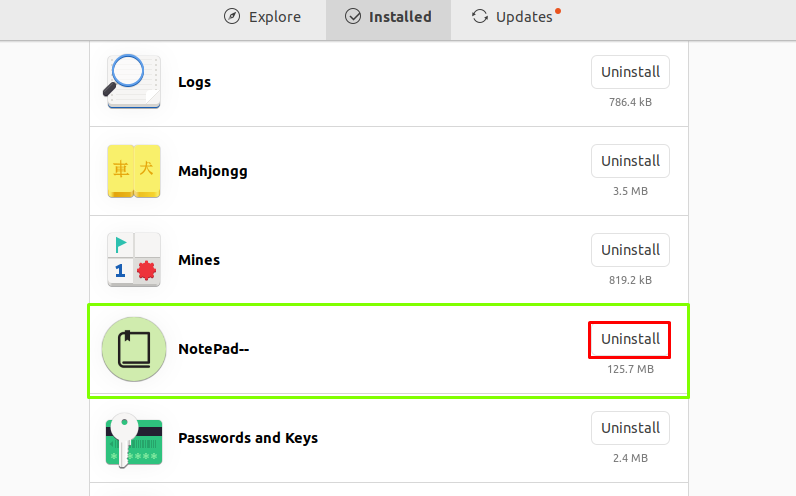
Task: Click Uninstall for Mines
Action: [x=630, y=250]
